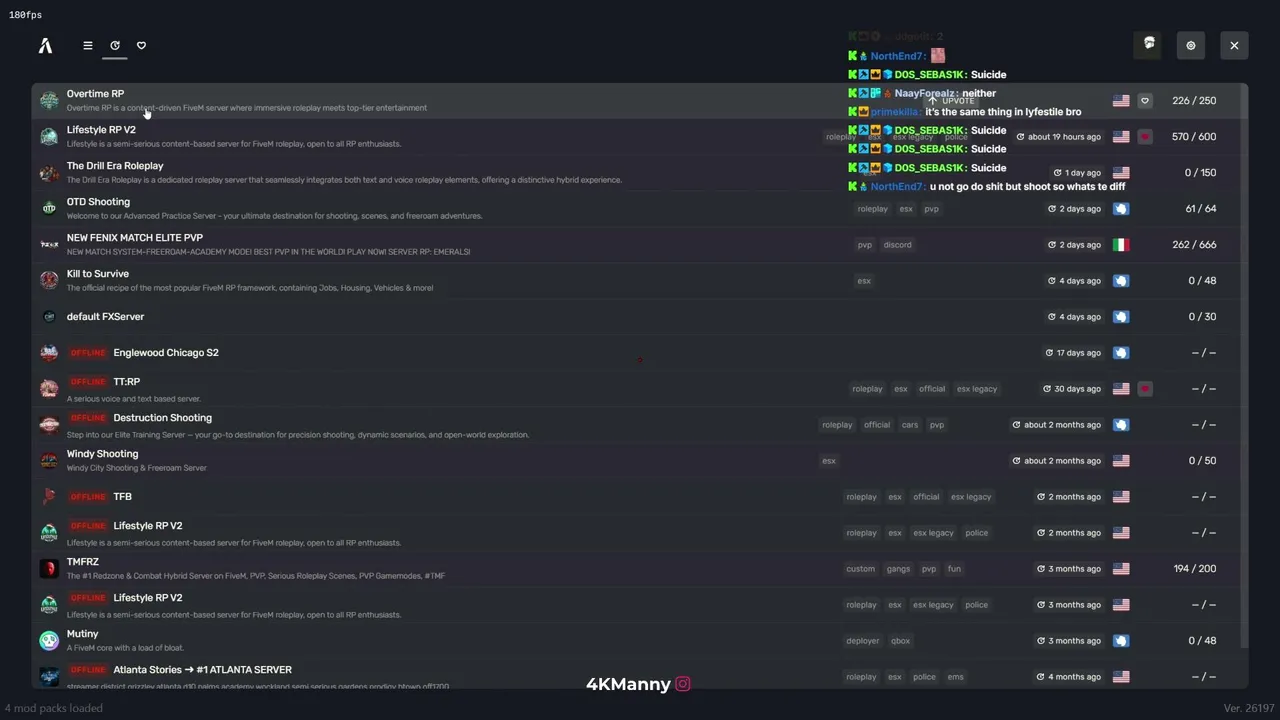Switch to the favorites heart tab

[x=141, y=45]
